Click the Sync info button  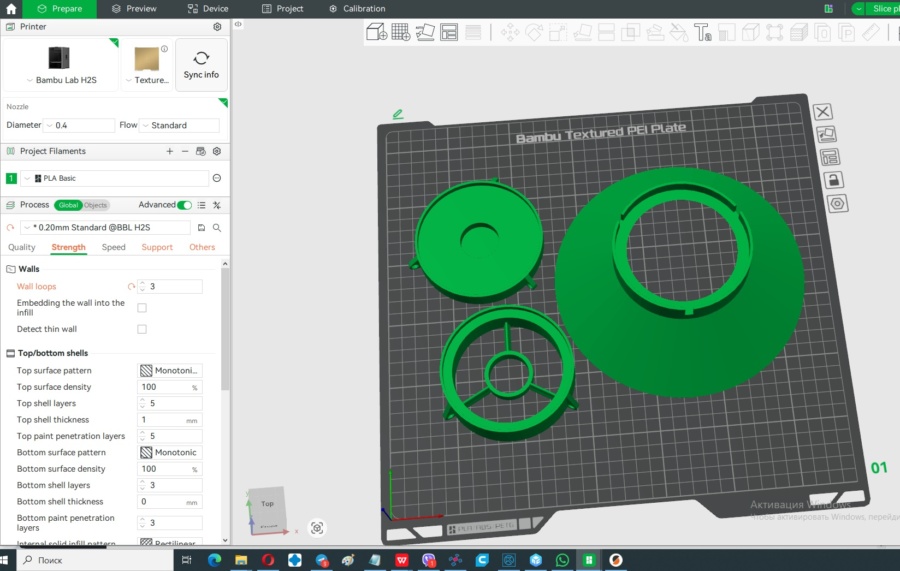pos(201,65)
